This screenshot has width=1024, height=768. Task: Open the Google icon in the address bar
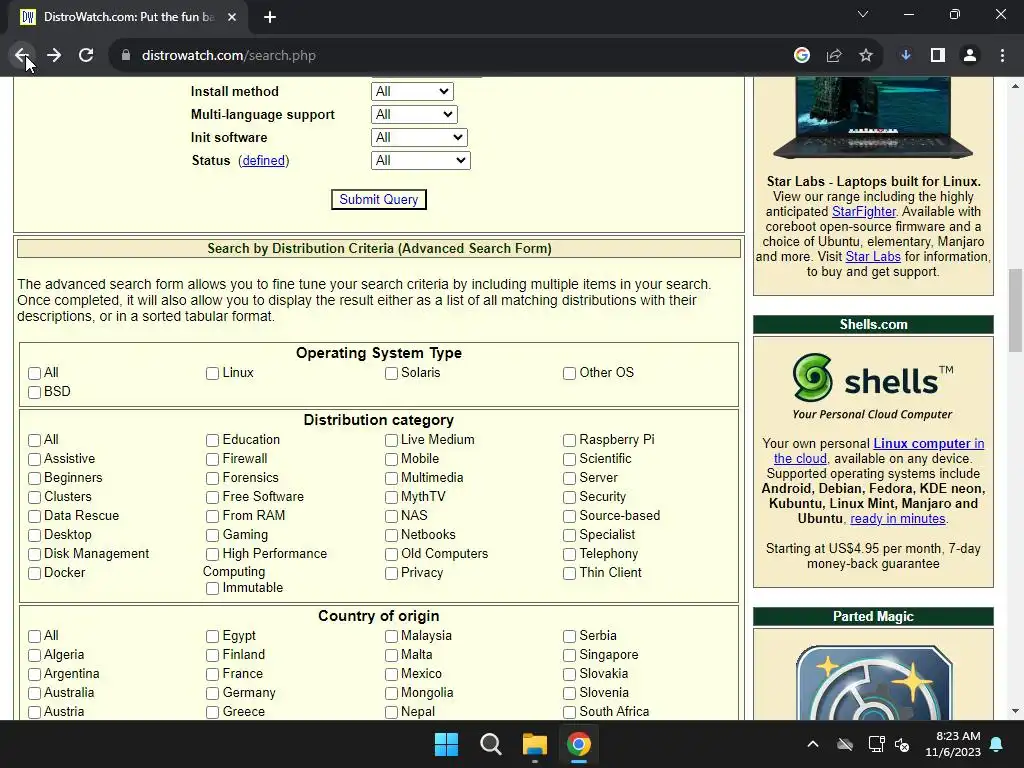(802, 56)
